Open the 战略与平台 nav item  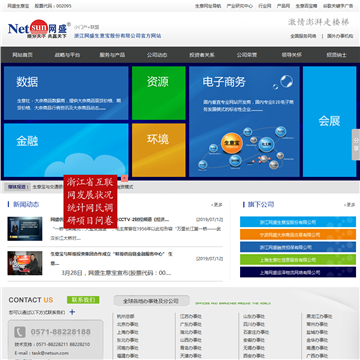point(68,55)
